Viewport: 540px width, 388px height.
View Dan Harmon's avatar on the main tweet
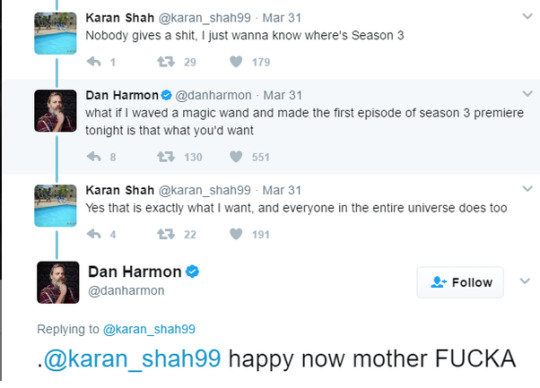58,282
